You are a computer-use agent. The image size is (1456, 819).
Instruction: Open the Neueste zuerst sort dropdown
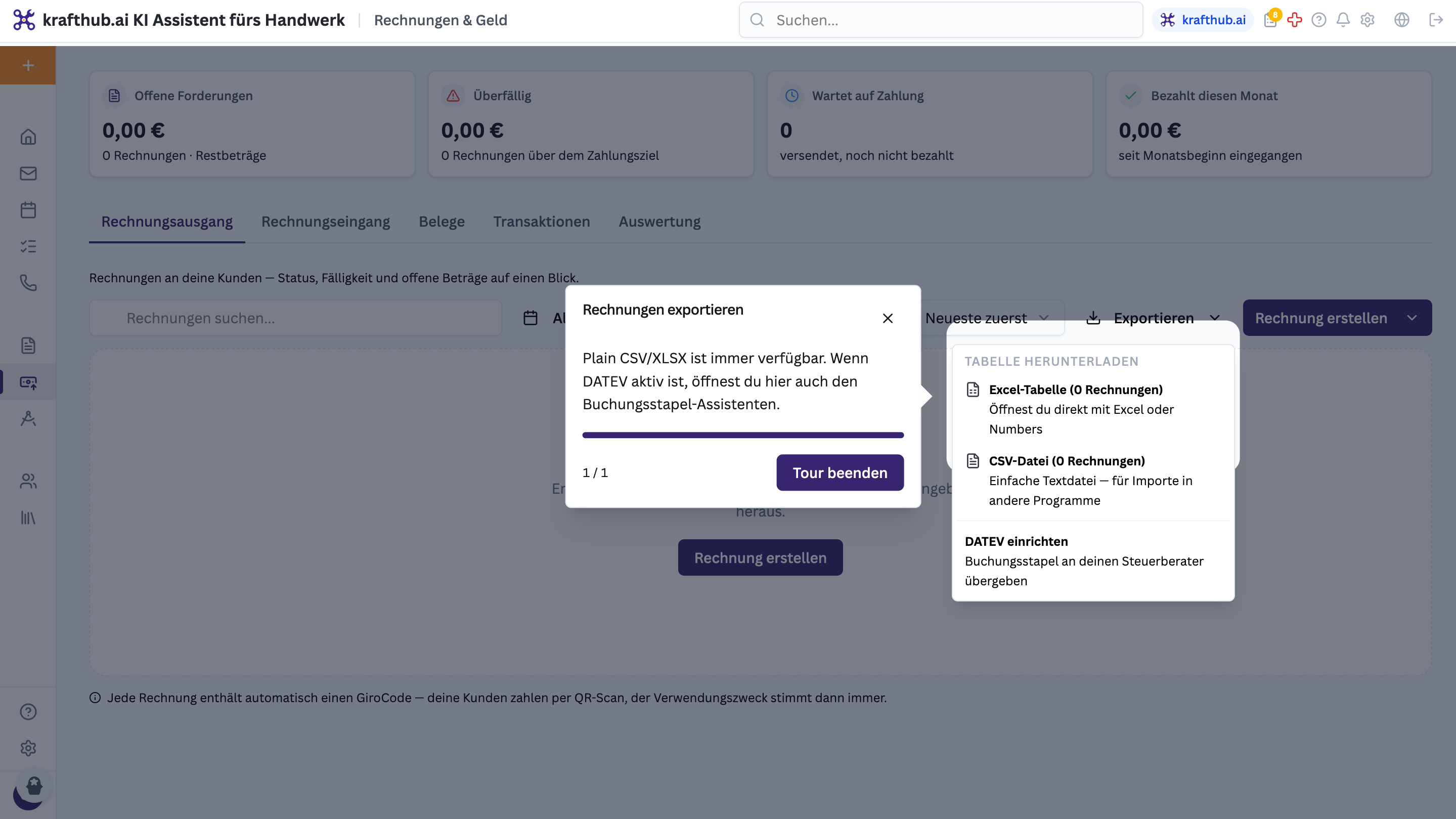pyautogui.click(x=987, y=318)
